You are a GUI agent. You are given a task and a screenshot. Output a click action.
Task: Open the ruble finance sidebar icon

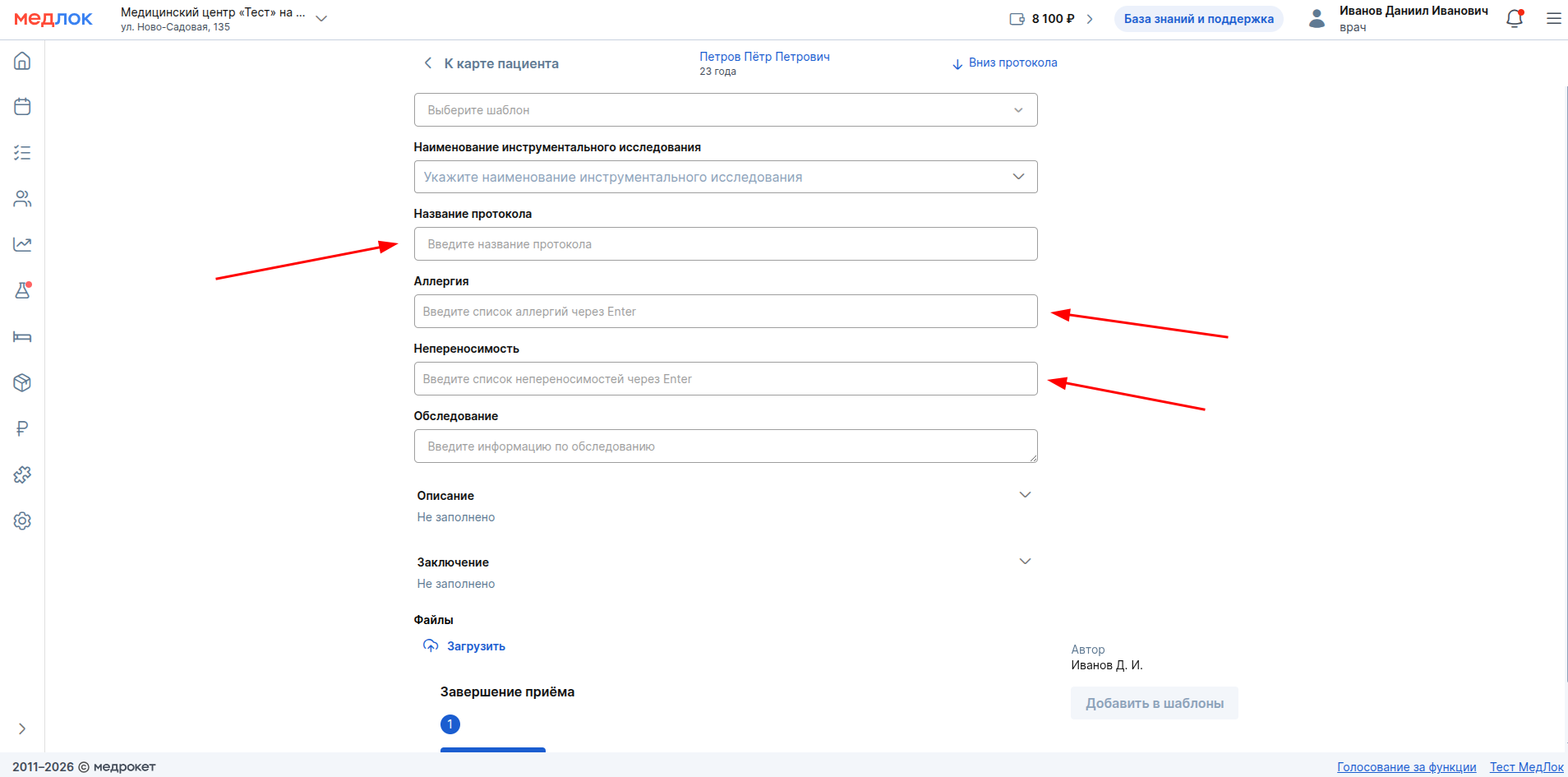click(x=22, y=428)
